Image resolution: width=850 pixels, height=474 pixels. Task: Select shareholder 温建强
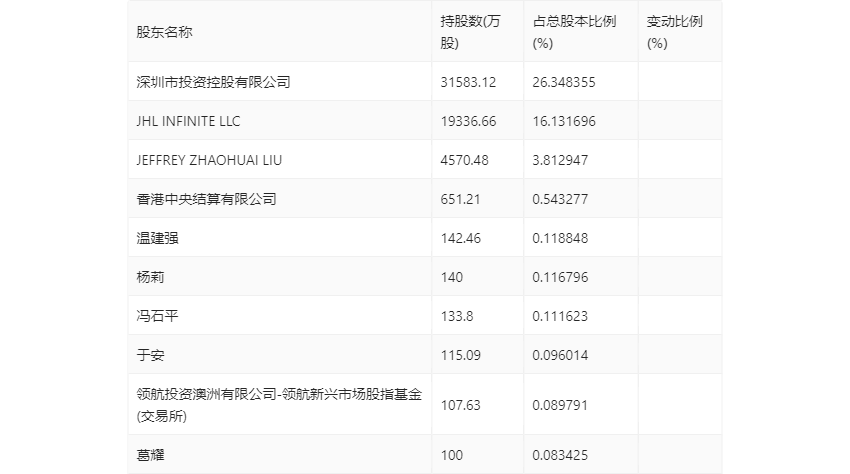[157, 238]
